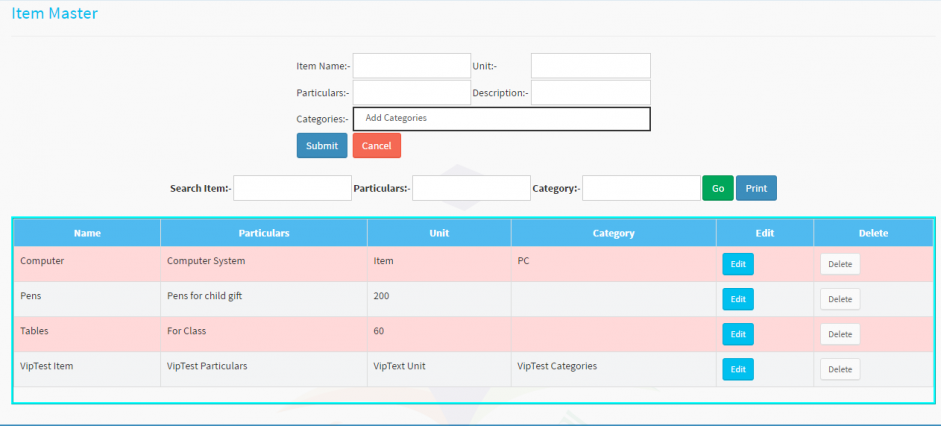Click the Print button
Image resolution: width=941 pixels, height=426 pixels.
tap(756, 188)
